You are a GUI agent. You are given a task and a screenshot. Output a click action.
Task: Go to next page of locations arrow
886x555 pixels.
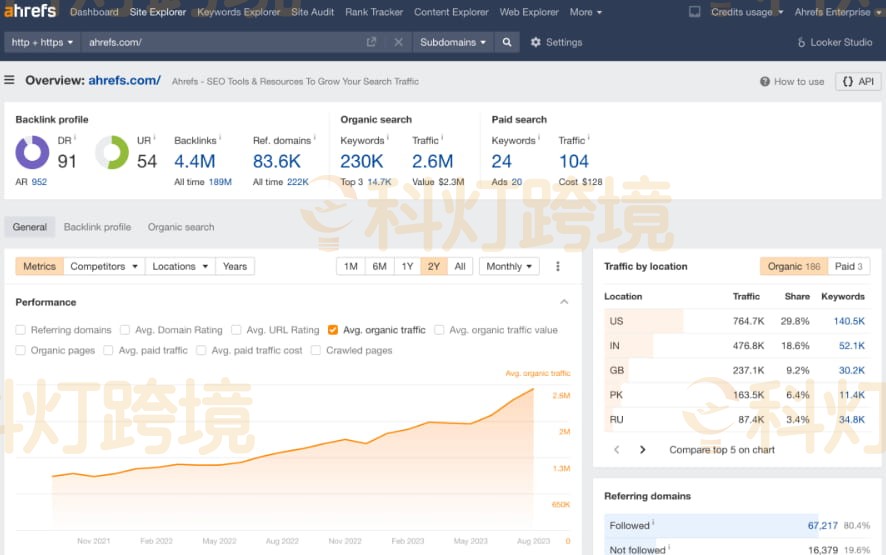point(642,450)
